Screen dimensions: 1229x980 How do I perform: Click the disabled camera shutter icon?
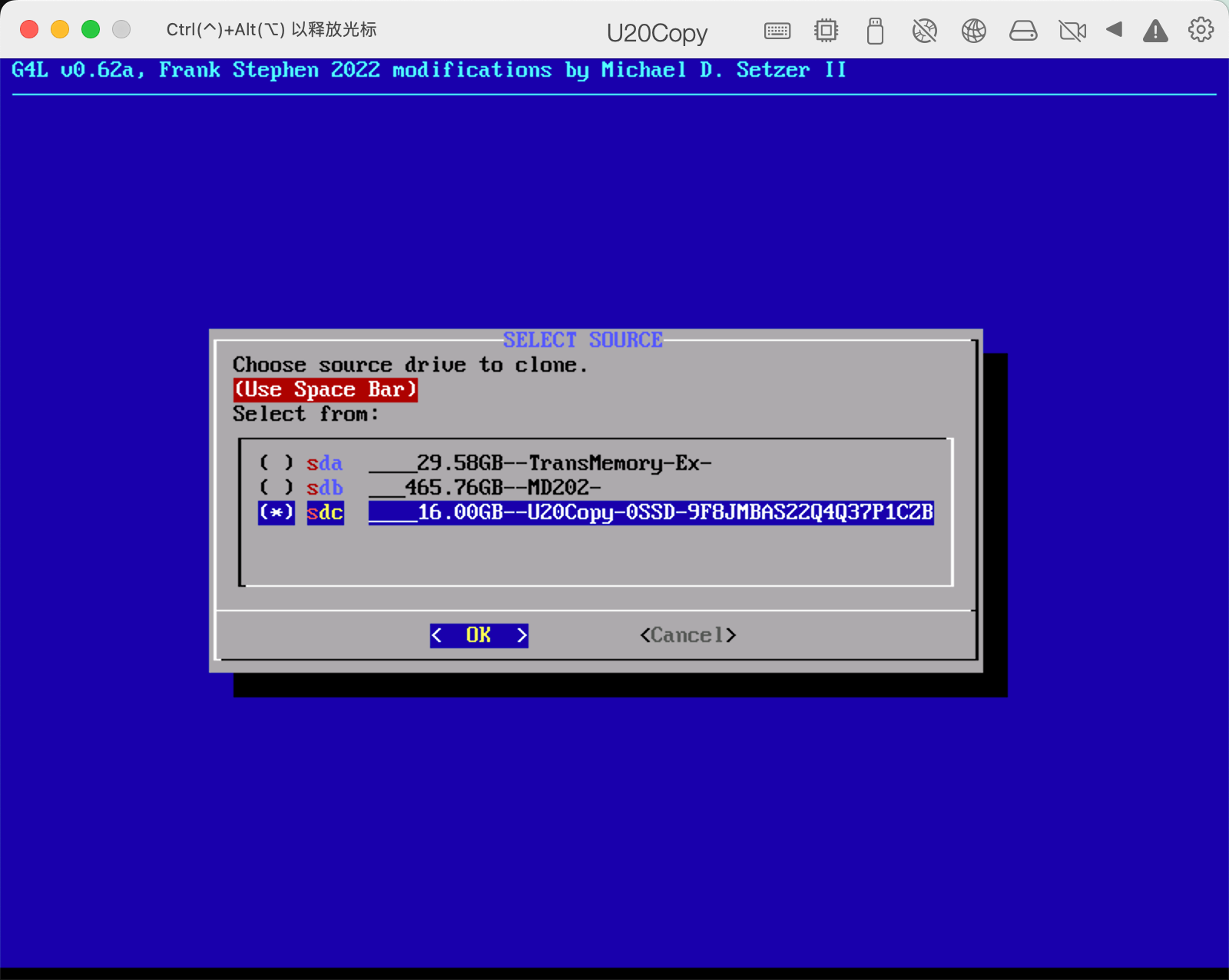(x=924, y=31)
